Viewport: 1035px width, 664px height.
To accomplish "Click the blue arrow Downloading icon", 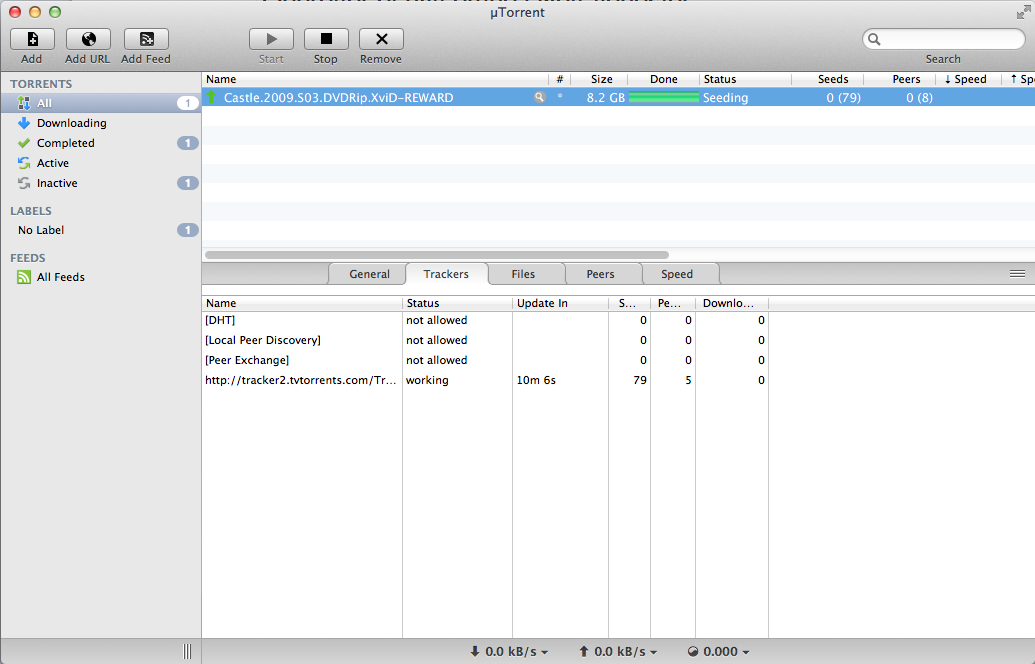I will [x=24, y=123].
